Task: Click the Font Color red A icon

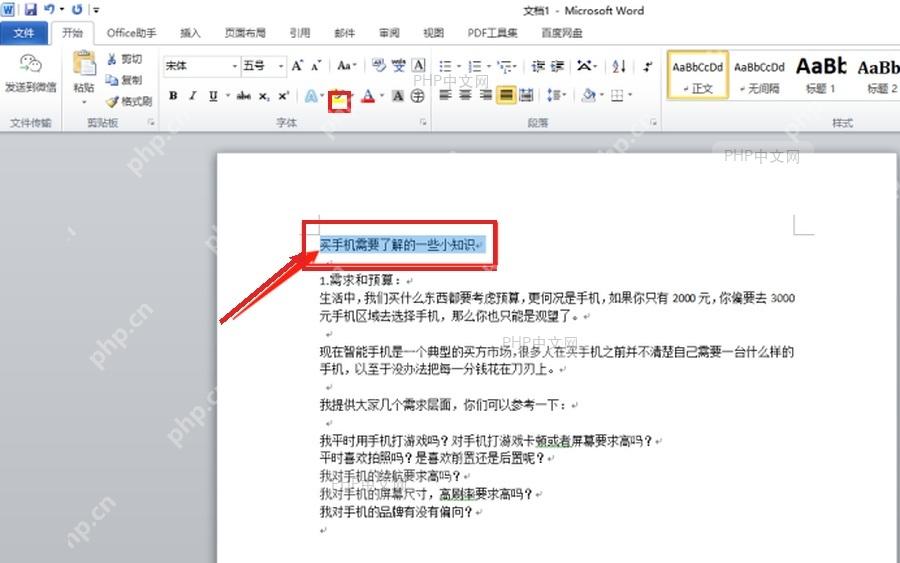Action: (x=368, y=96)
